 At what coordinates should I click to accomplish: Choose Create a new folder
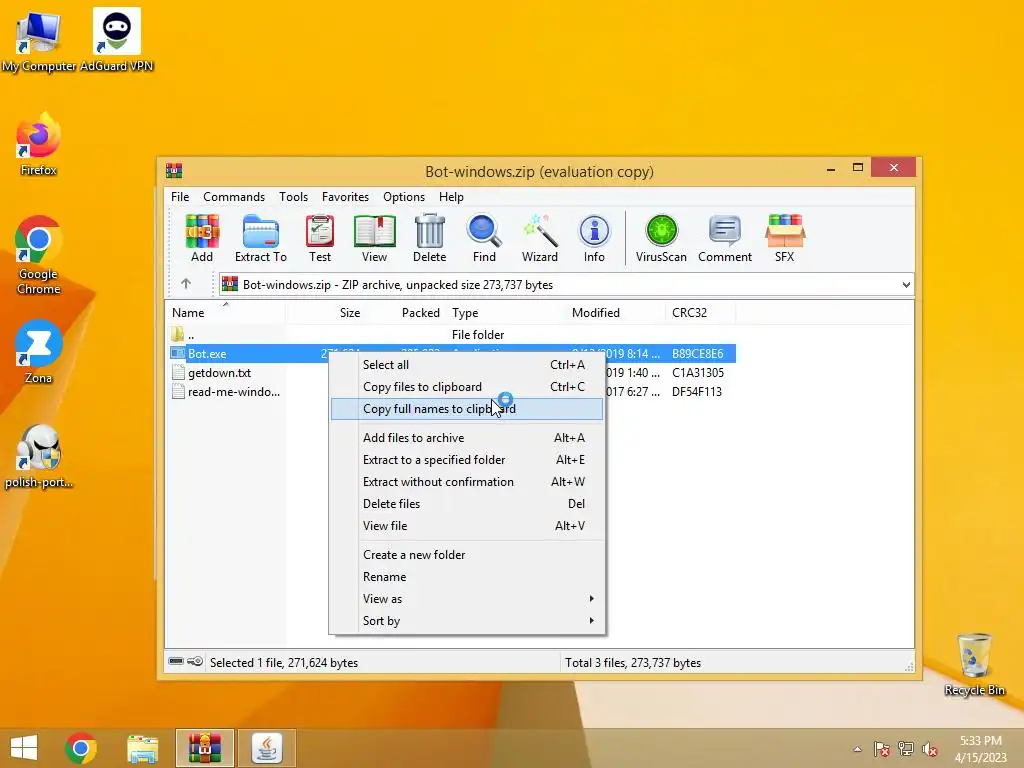pyautogui.click(x=466, y=554)
